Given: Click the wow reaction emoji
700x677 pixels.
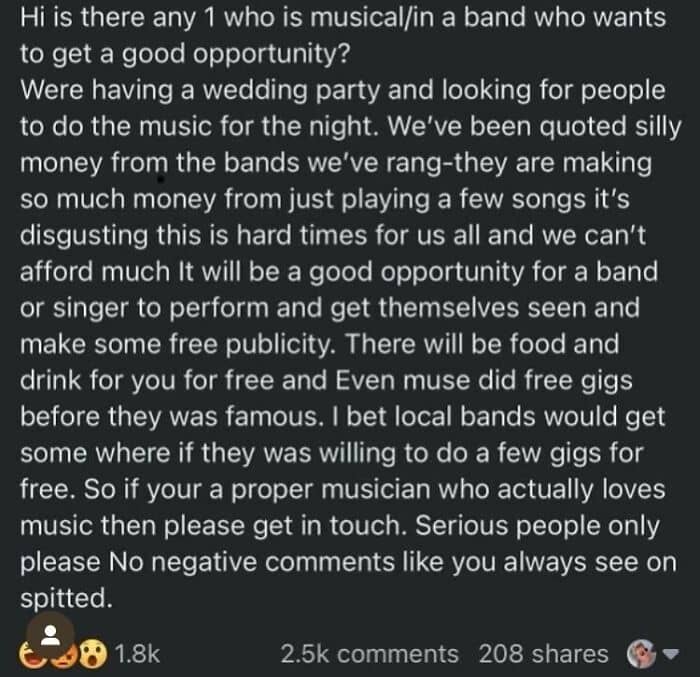Looking at the screenshot, I should click(x=94, y=655).
